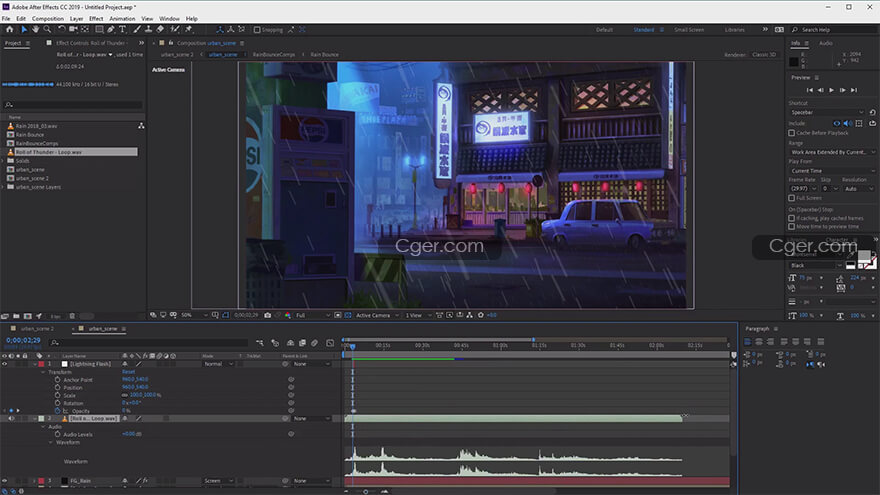The height and width of the screenshot is (495, 880).
Task: Take a snapshot with the camera icon
Action: coord(268,315)
